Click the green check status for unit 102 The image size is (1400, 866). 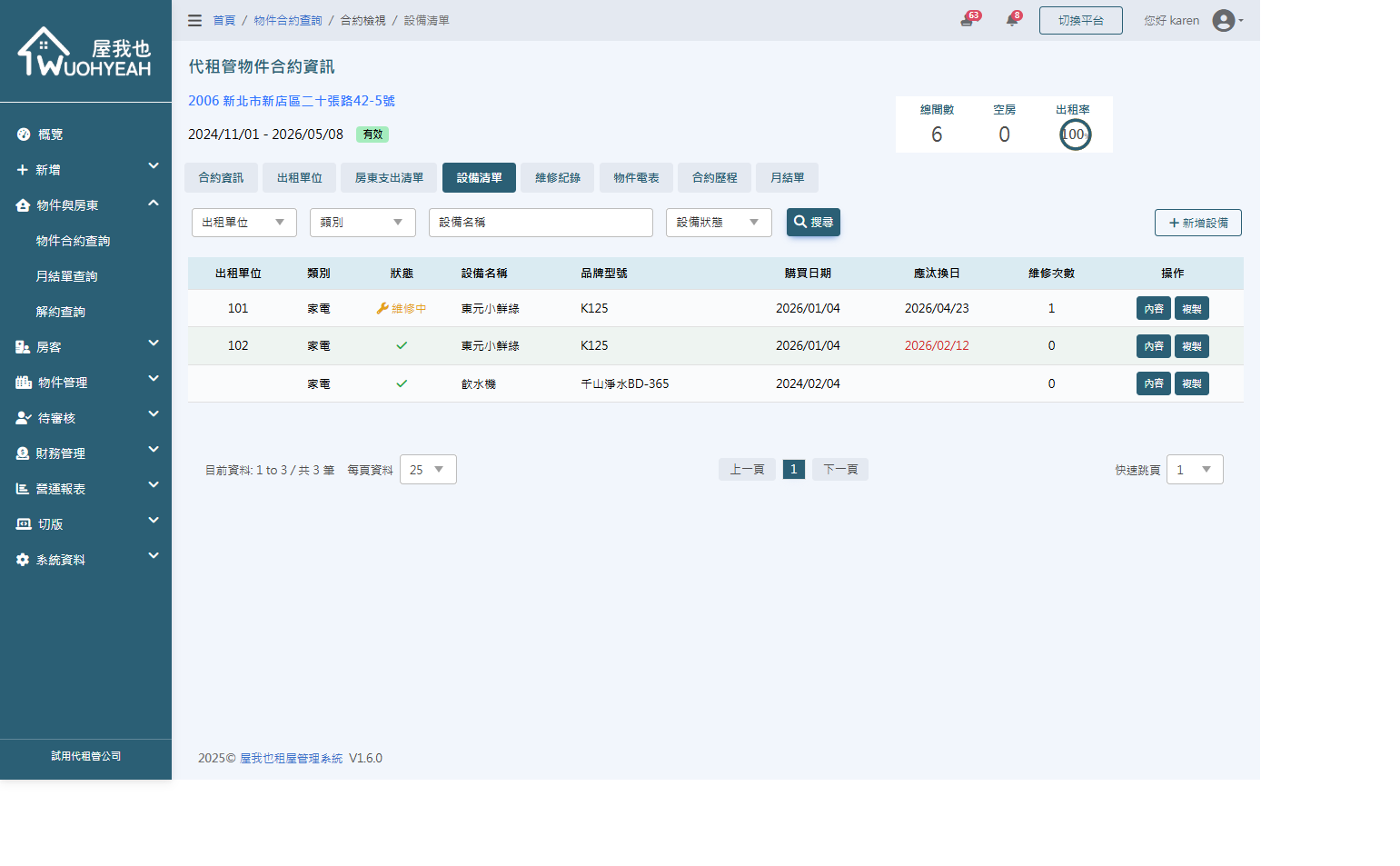click(x=402, y=345)
